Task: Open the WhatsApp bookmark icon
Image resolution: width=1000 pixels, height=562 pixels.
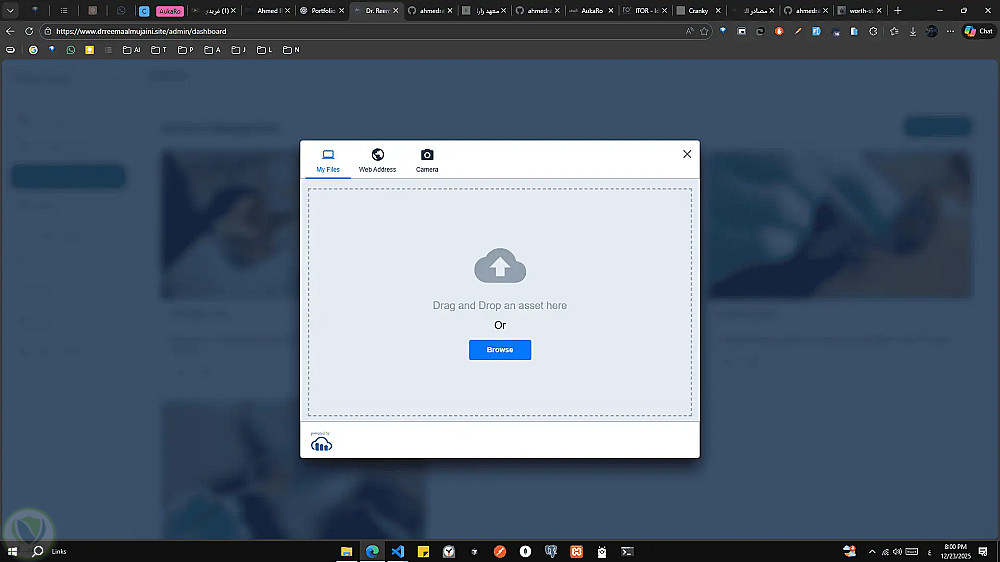Action: 71,50
